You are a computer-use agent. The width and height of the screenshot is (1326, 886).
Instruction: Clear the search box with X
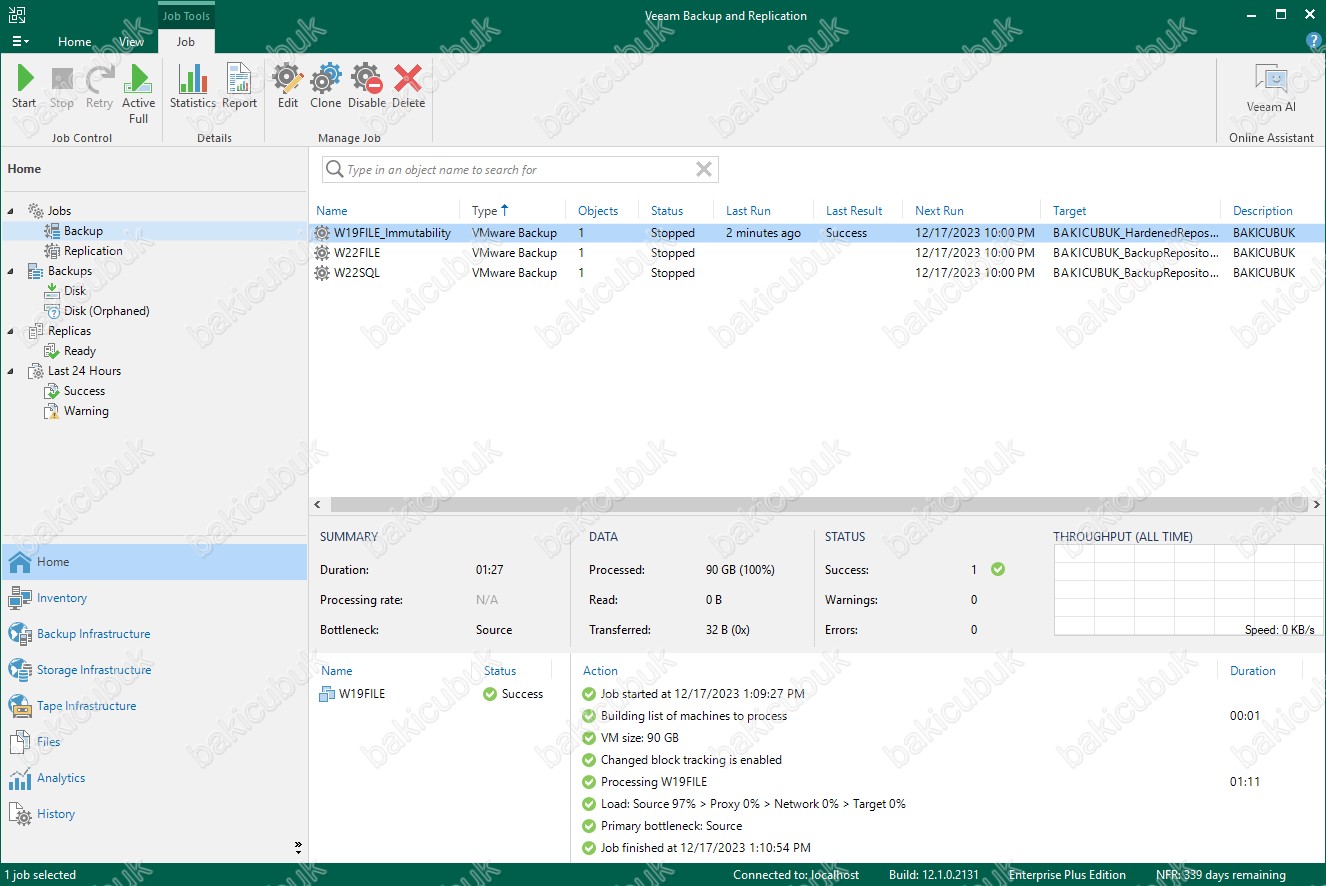click(x=704, y=170)
